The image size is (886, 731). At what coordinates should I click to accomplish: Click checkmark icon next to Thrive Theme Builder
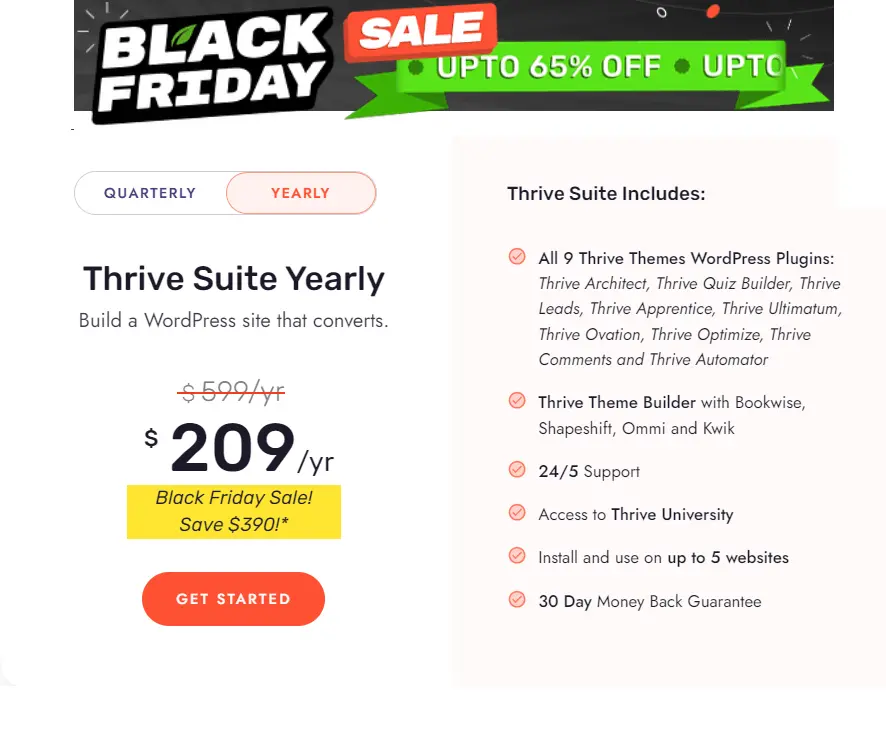point(517,401)
